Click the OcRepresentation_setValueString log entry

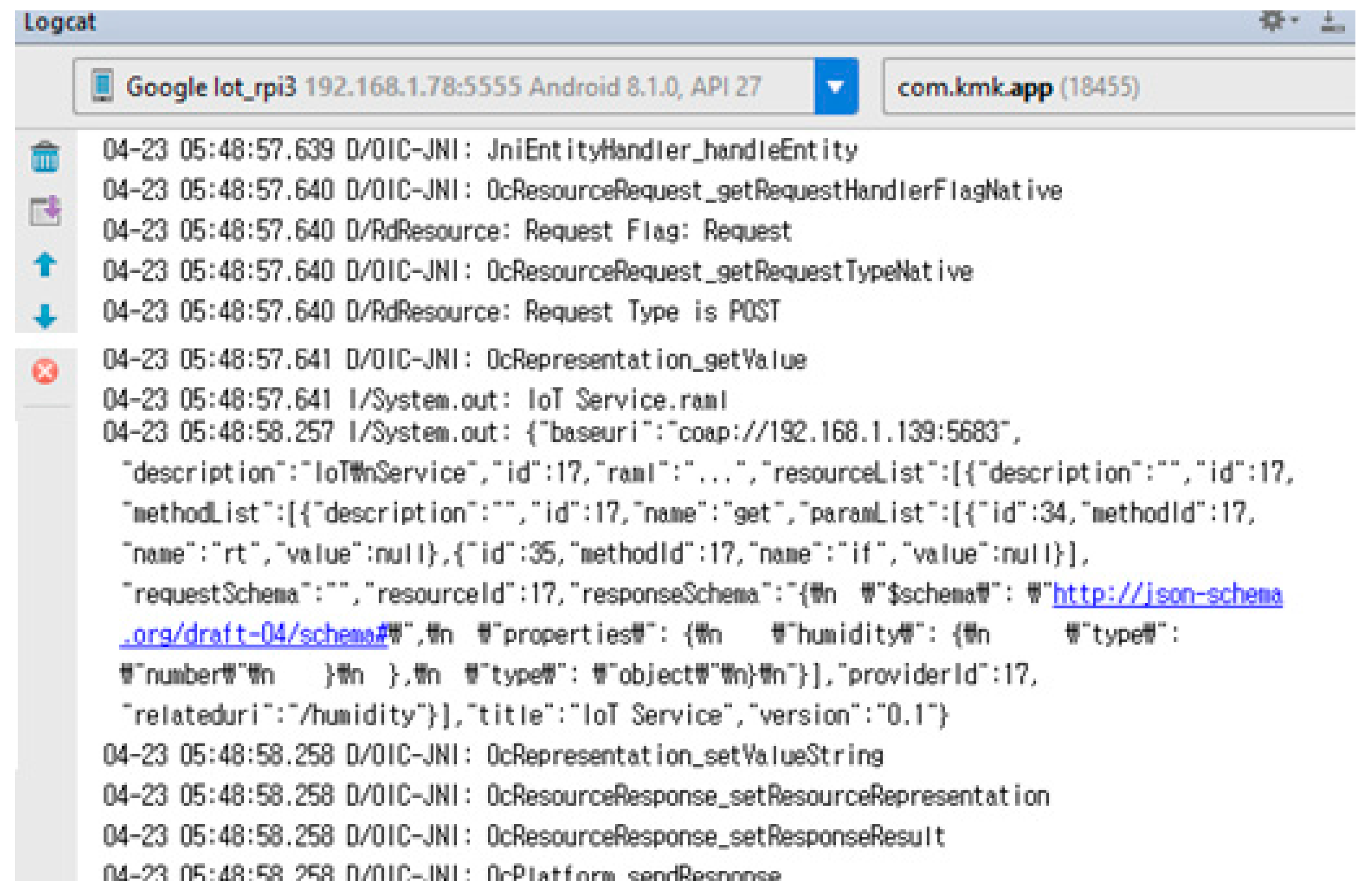tap(493, 755)
